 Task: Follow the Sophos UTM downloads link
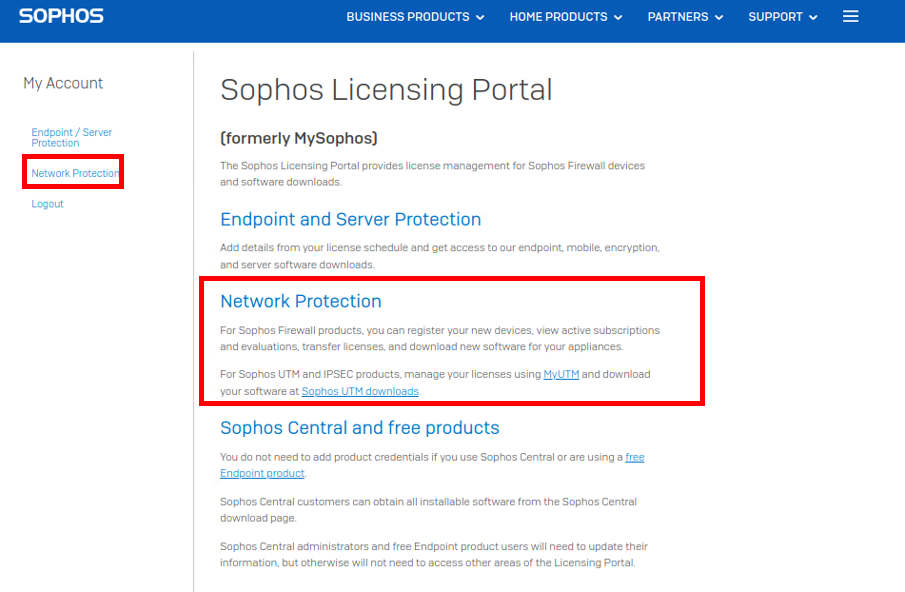(x=360, y=391)
